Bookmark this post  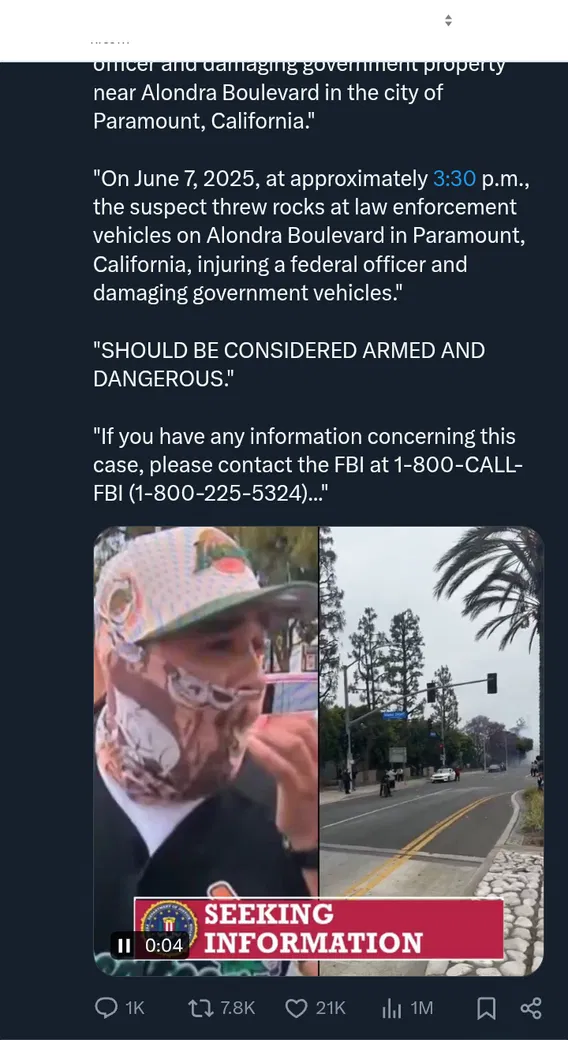486,1008
